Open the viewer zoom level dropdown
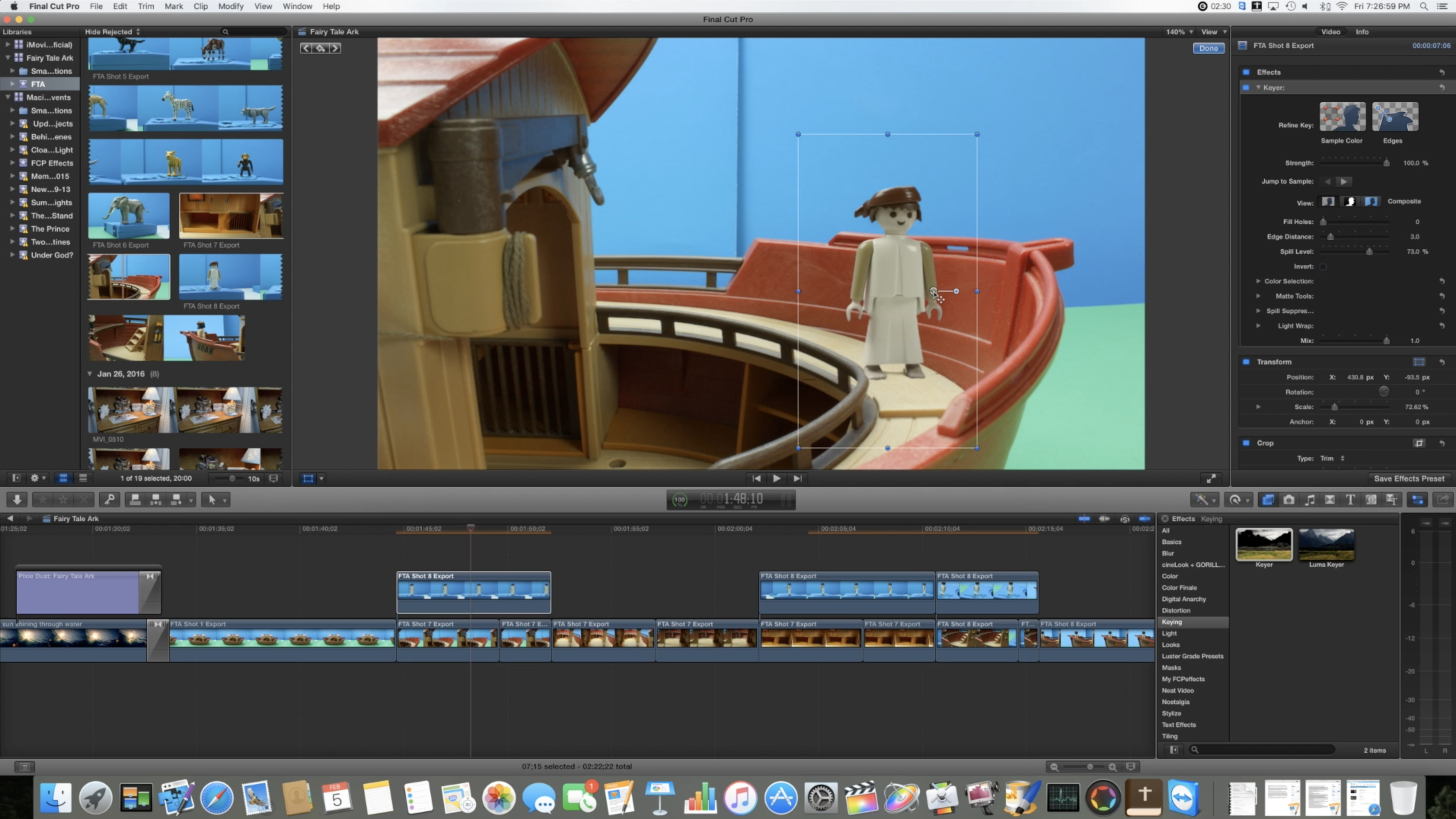1456x819 pixels. click(x=1178, y=32)
